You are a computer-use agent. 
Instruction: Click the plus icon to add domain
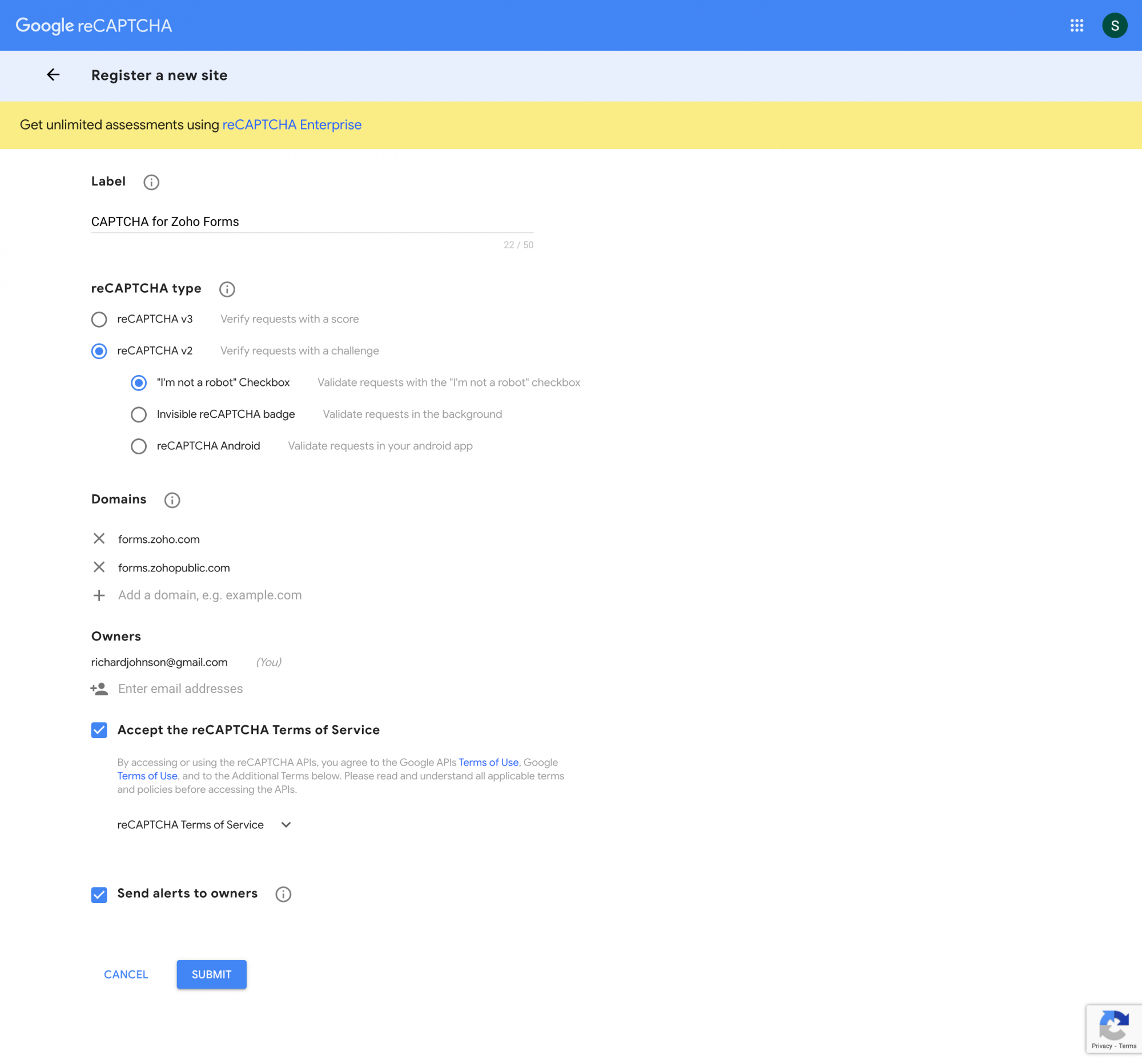[99, 595]
